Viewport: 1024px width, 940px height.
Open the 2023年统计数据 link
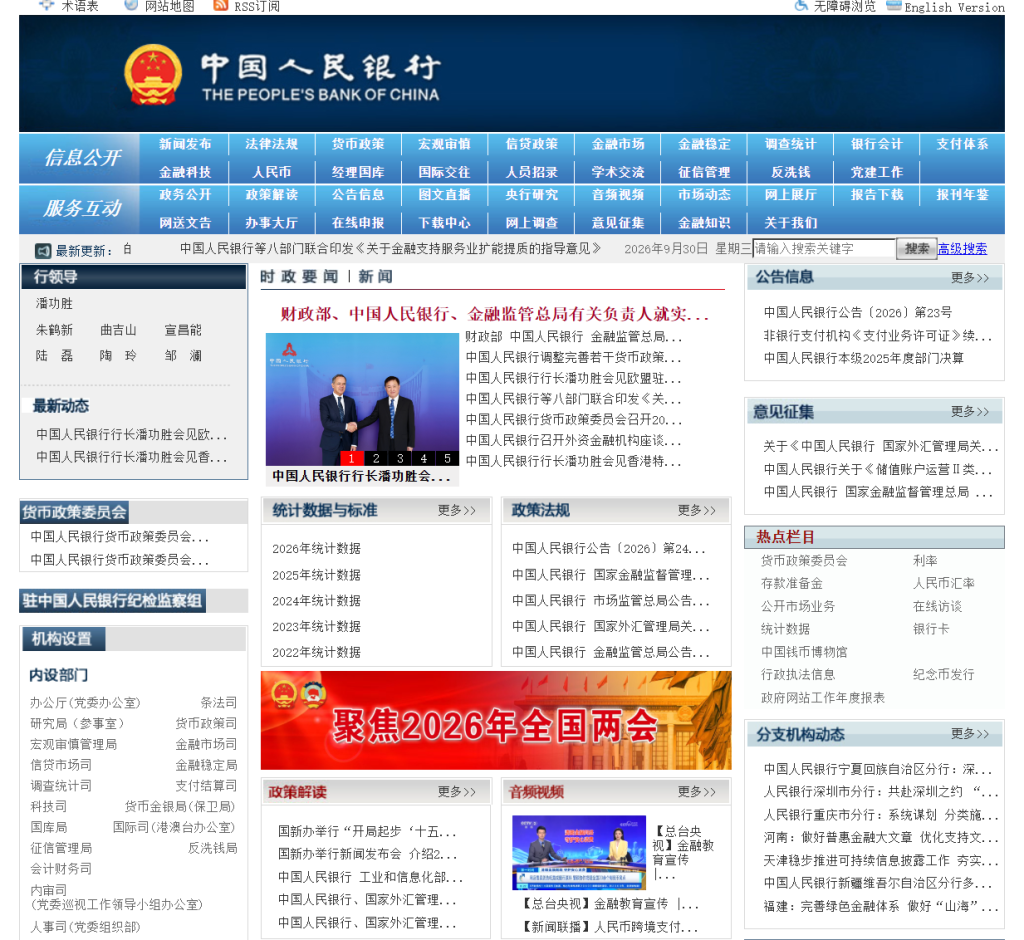316,626
